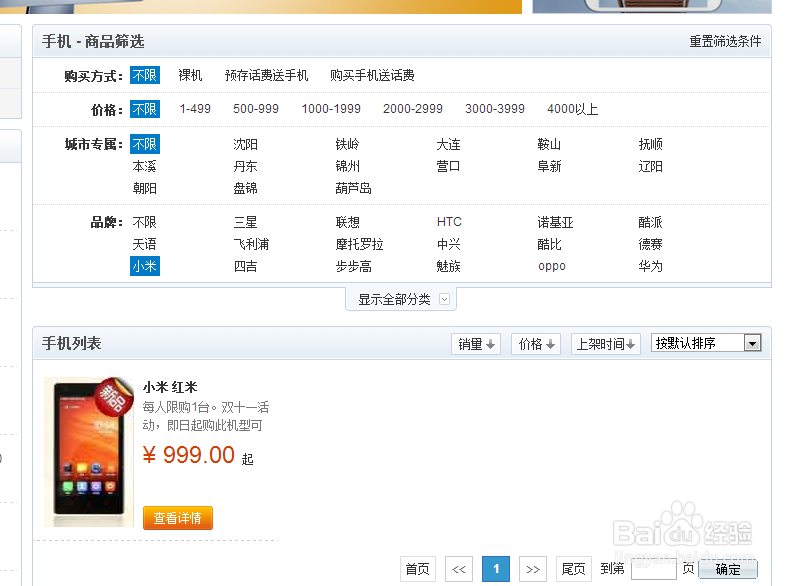This screenshot has height=586, width=799.
Task: Filter by price range 1-499
Action: [195, 109]
